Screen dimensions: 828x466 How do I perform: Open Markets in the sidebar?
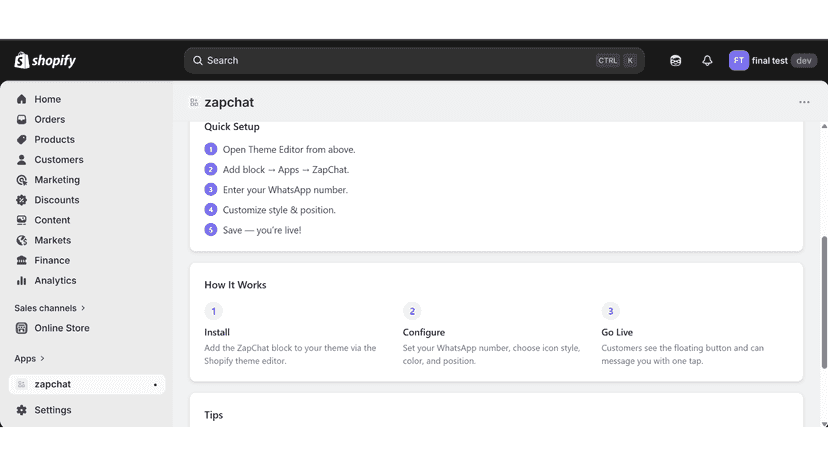(x=52, y=240)
